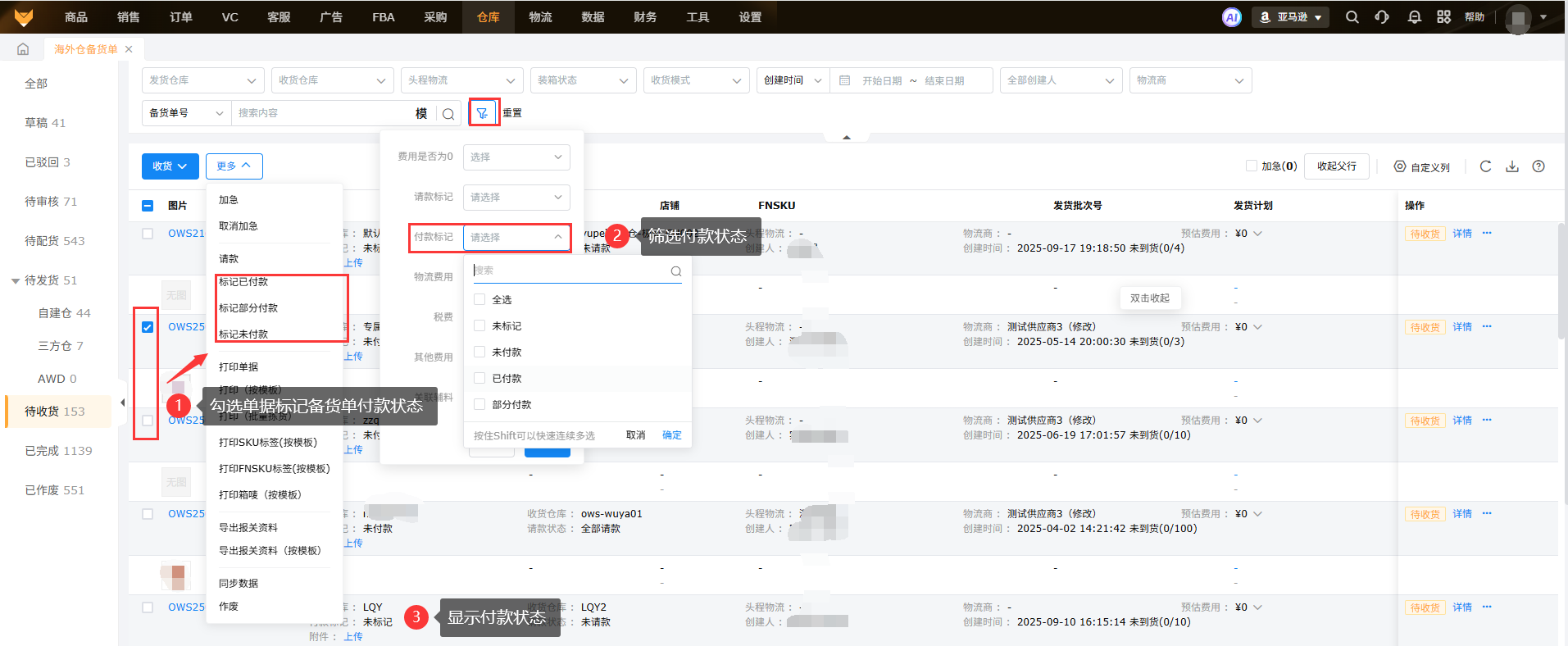Click the home icon tab
Viewport: 1568px width, 646px height.
23,49
